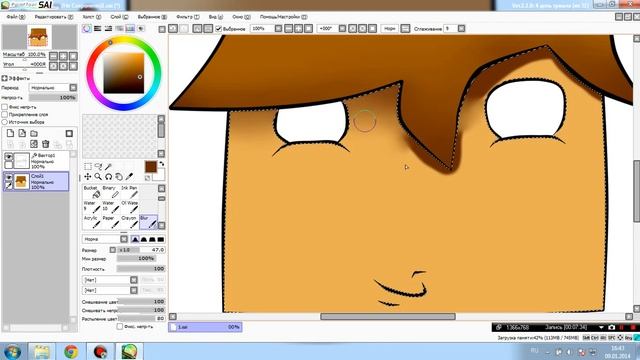Select the Crayon brush
Screen dimensions: 640x360
pos(130,222)
